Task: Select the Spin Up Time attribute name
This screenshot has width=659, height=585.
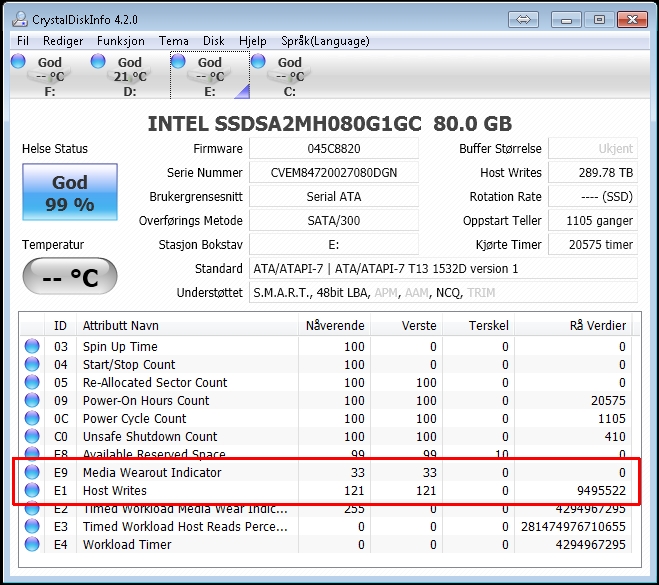Action: tap(120, 346)
